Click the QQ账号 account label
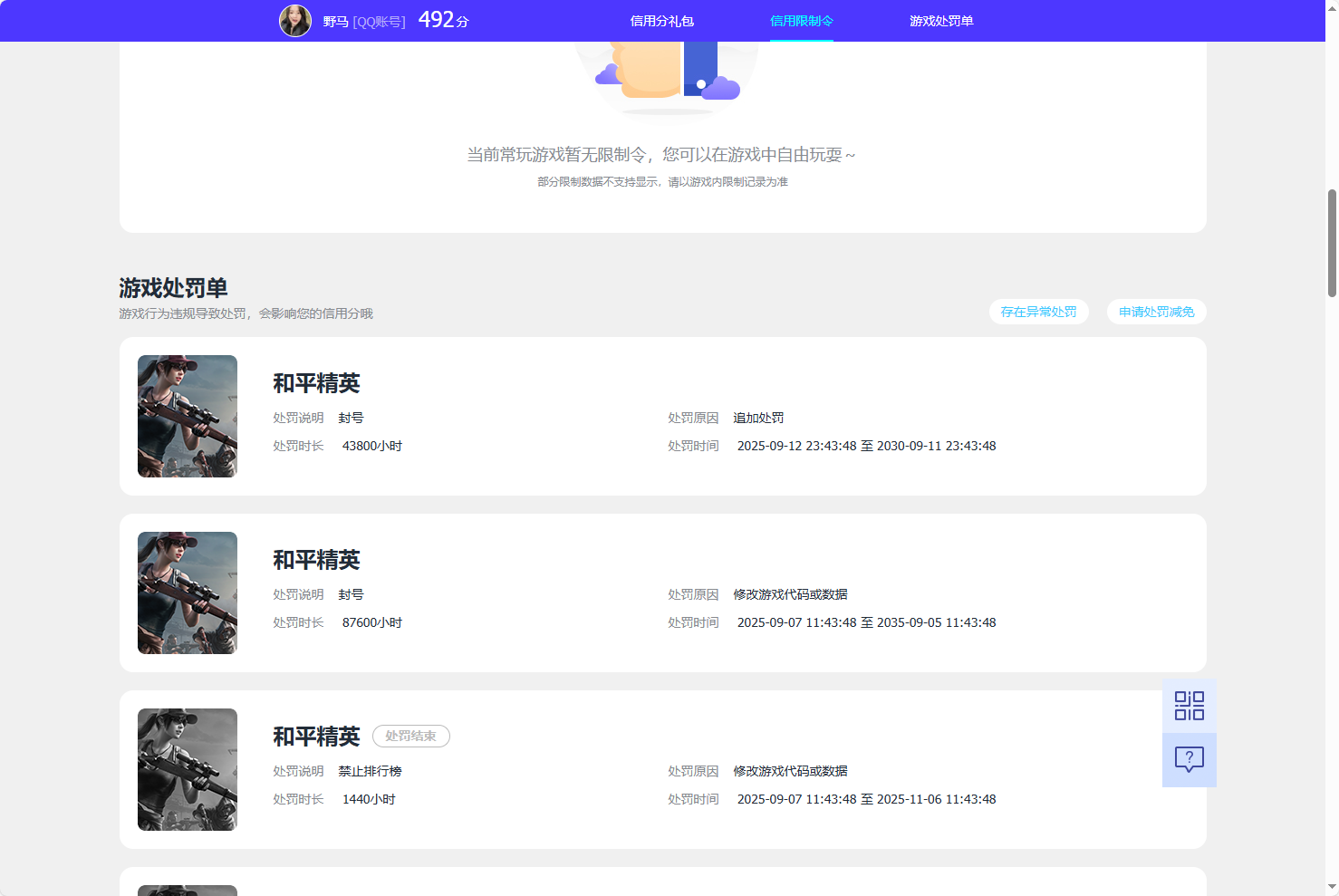 point(381,20)
